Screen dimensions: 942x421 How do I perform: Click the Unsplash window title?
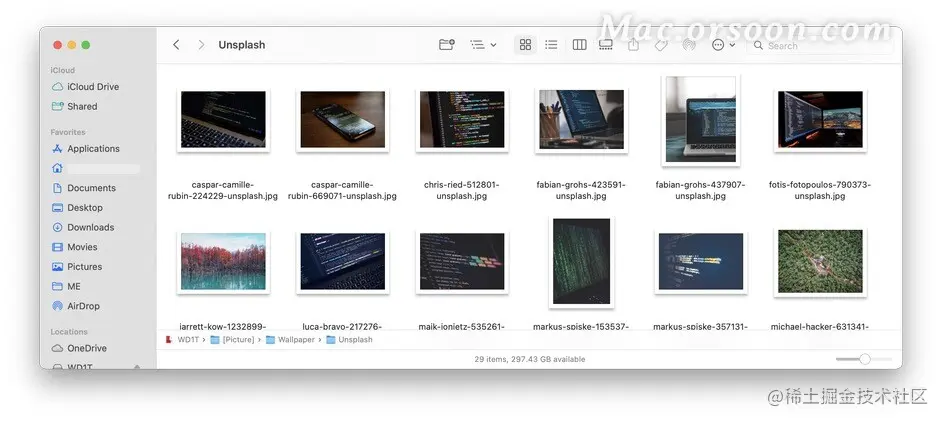[x=242, y=45]
